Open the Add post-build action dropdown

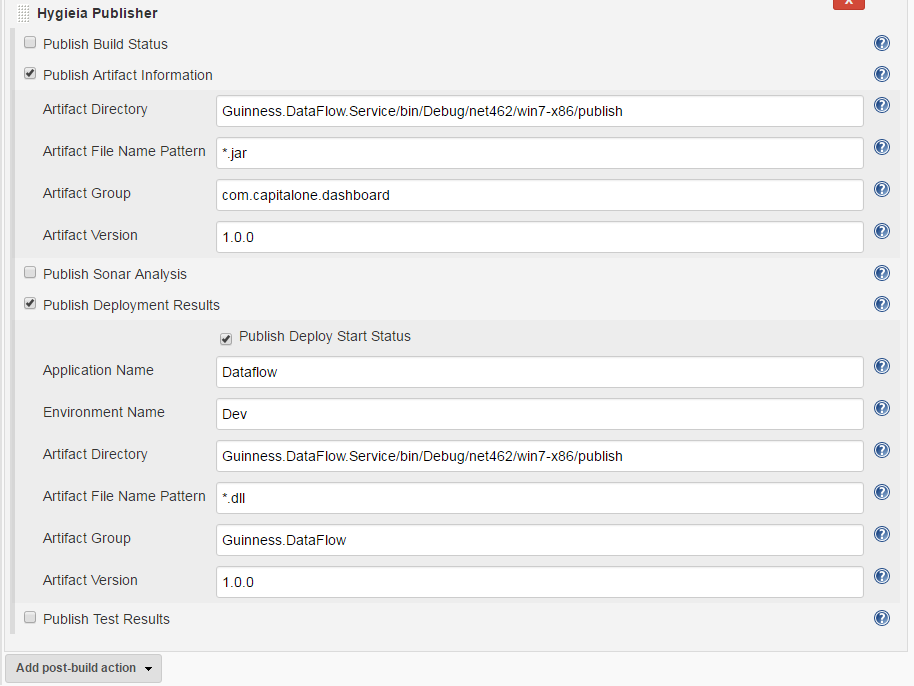83,668
